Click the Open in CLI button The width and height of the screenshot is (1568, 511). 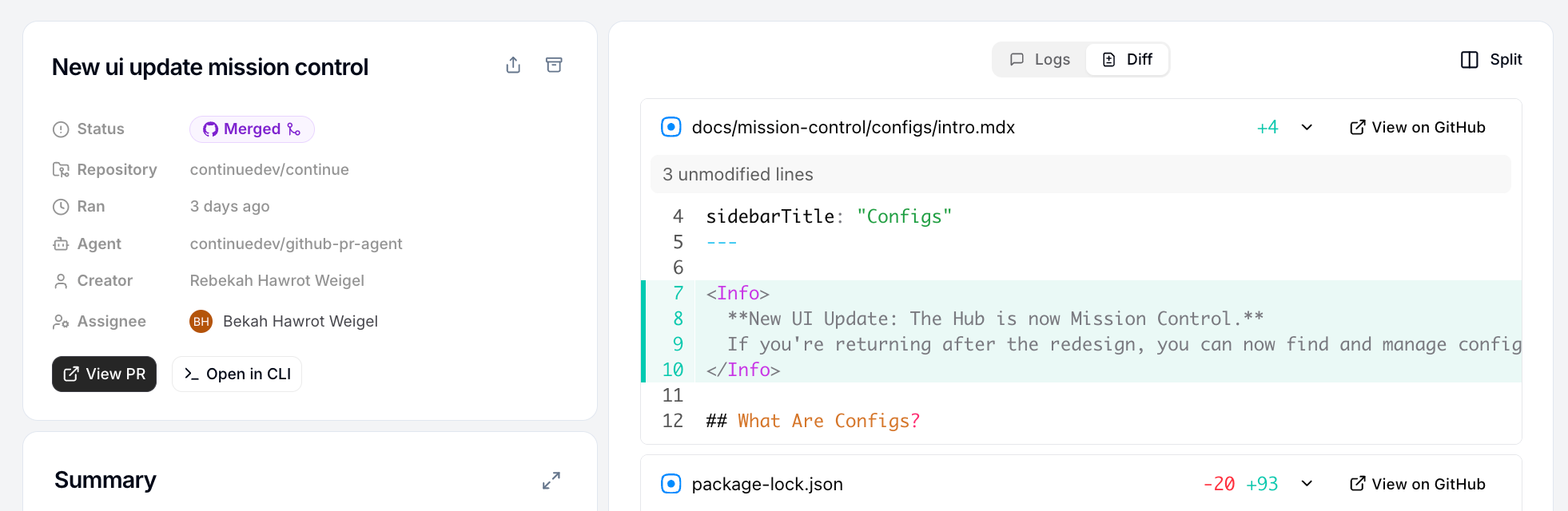pyautogui.click(x=237, y=374)
